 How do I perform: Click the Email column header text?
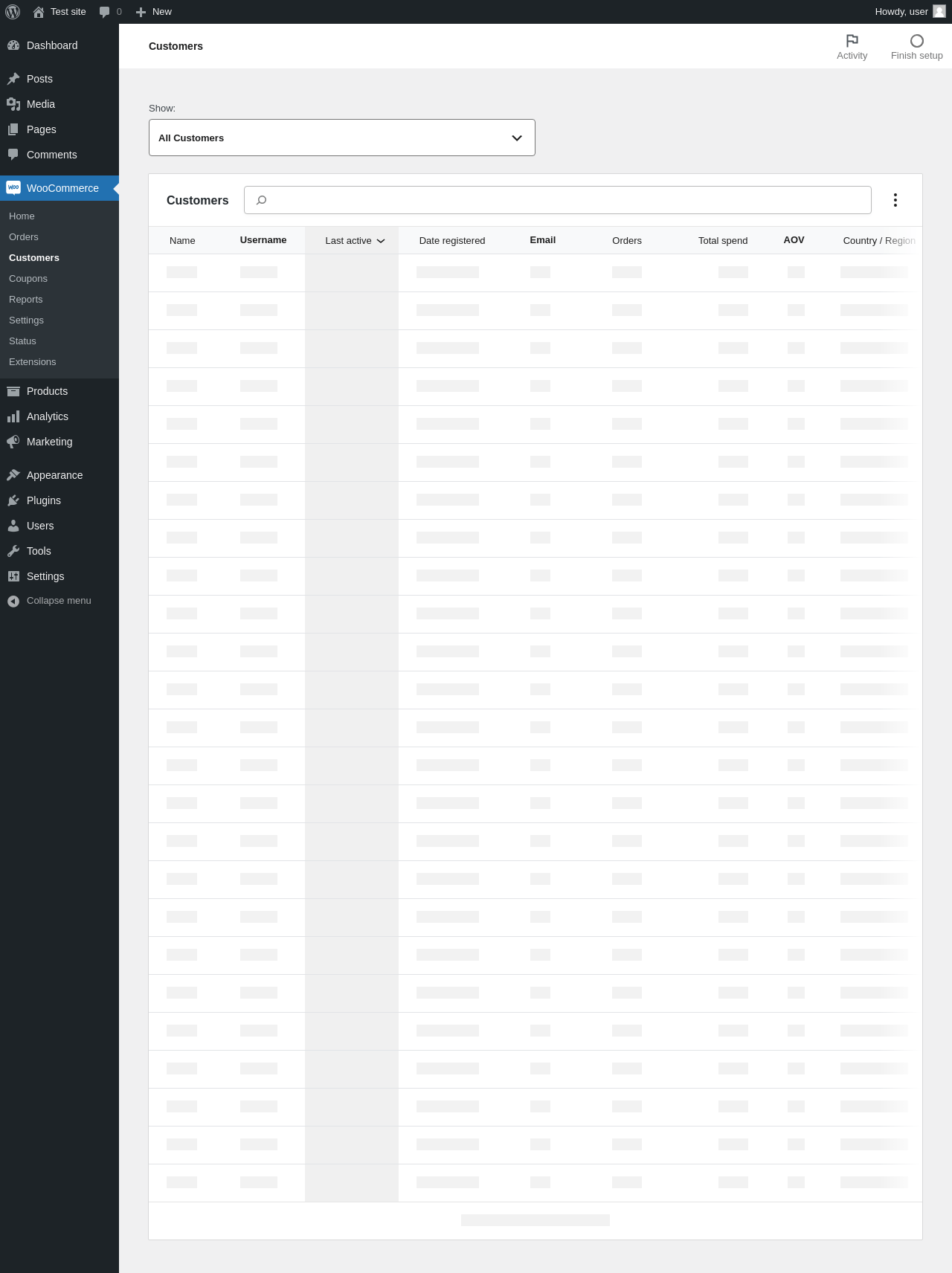tap(543, 240)
